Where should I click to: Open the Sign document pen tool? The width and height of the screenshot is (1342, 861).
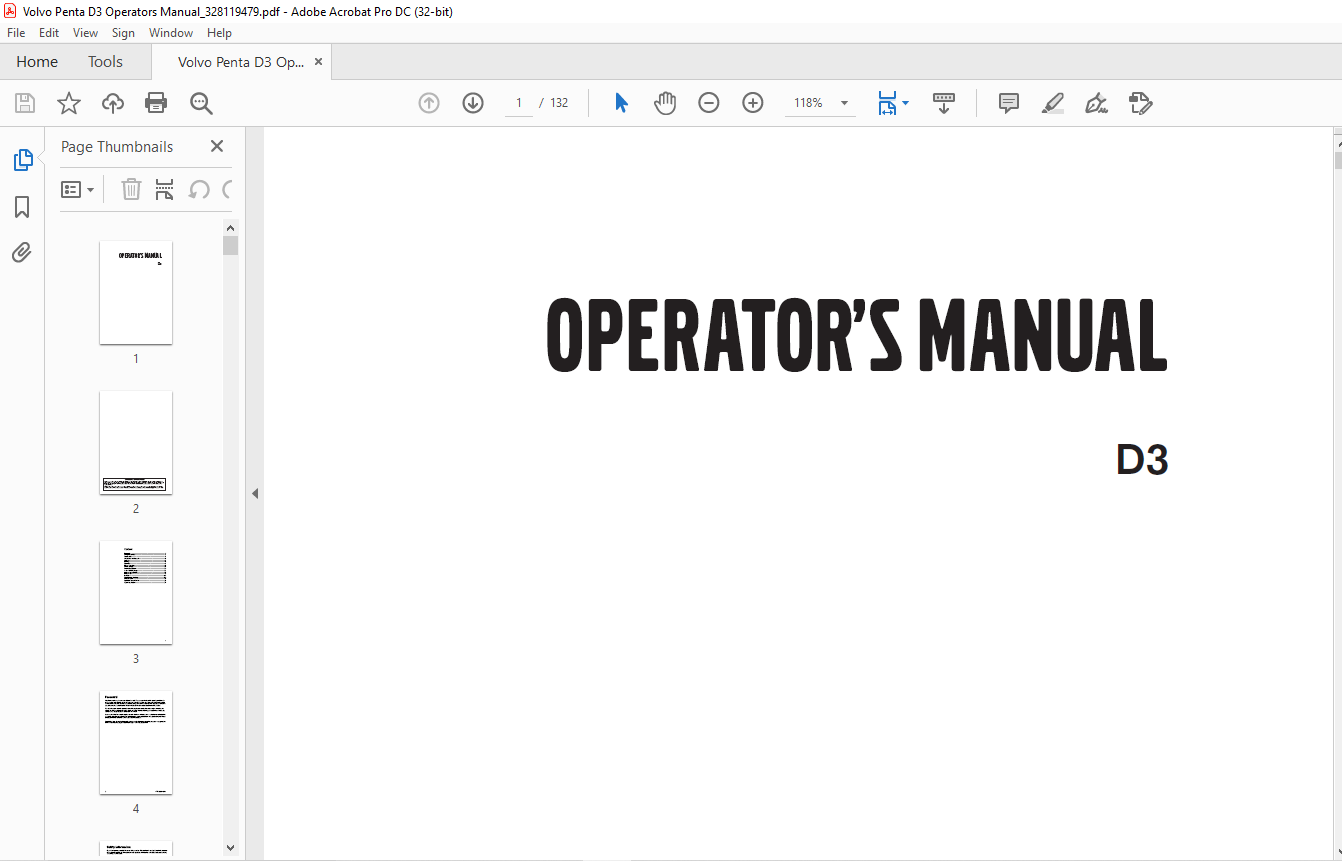tap(1097, 103)
